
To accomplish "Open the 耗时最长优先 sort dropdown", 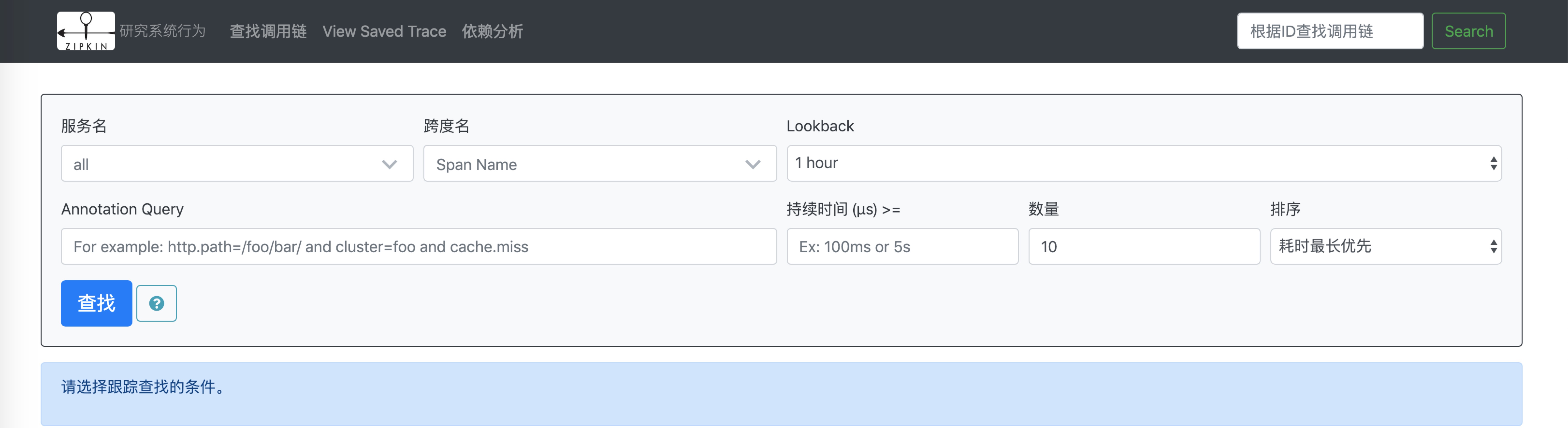I will coord(1376,246).
